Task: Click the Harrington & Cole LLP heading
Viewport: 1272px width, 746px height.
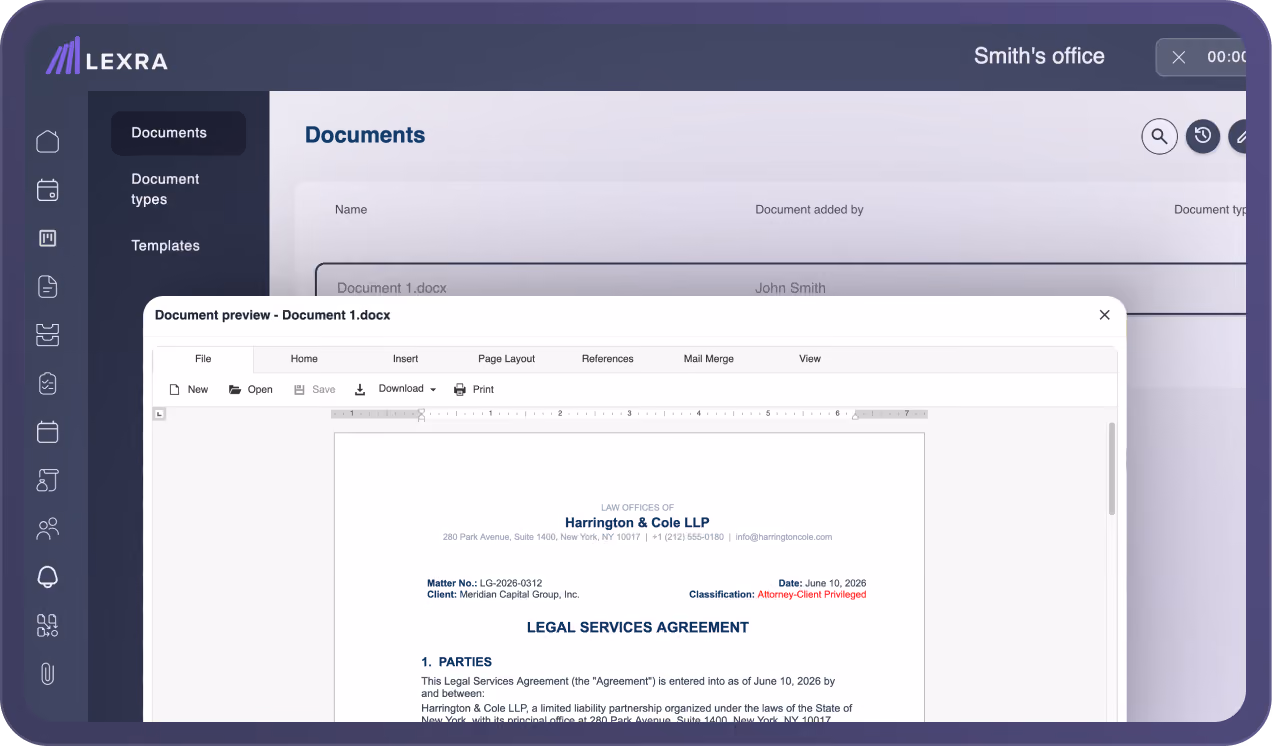Action: [x=637, y=523]
